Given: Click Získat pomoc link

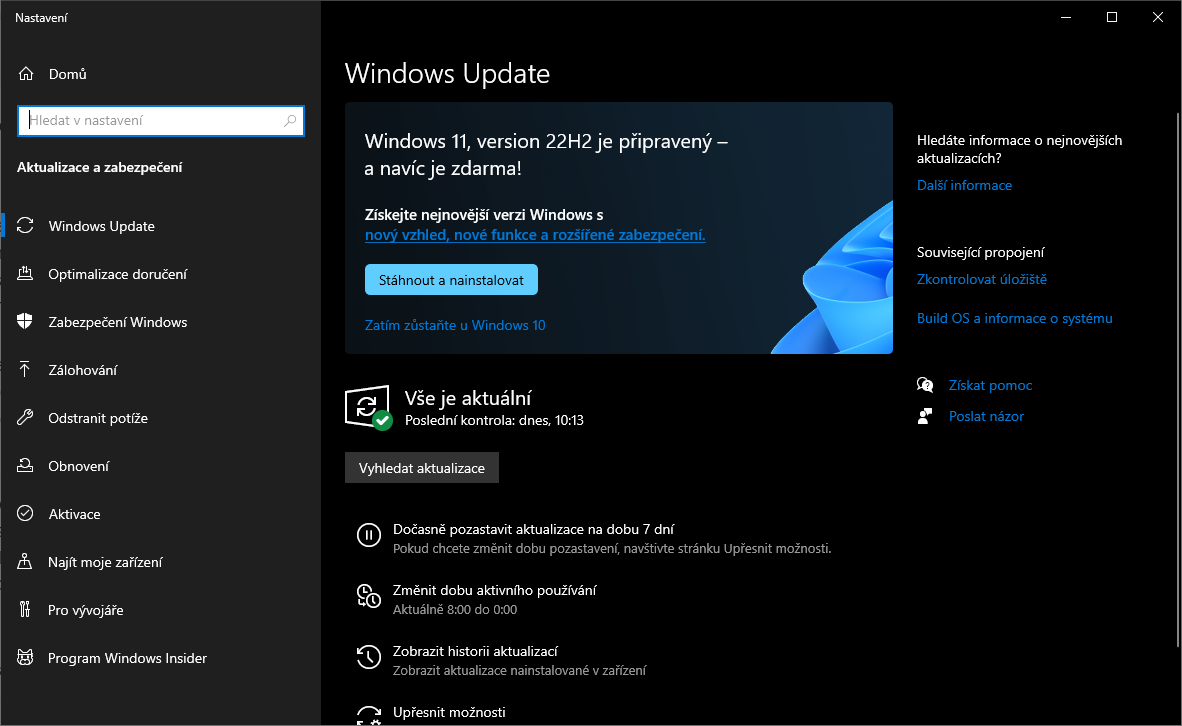Looking at the screenshot, I should [991, 385].
